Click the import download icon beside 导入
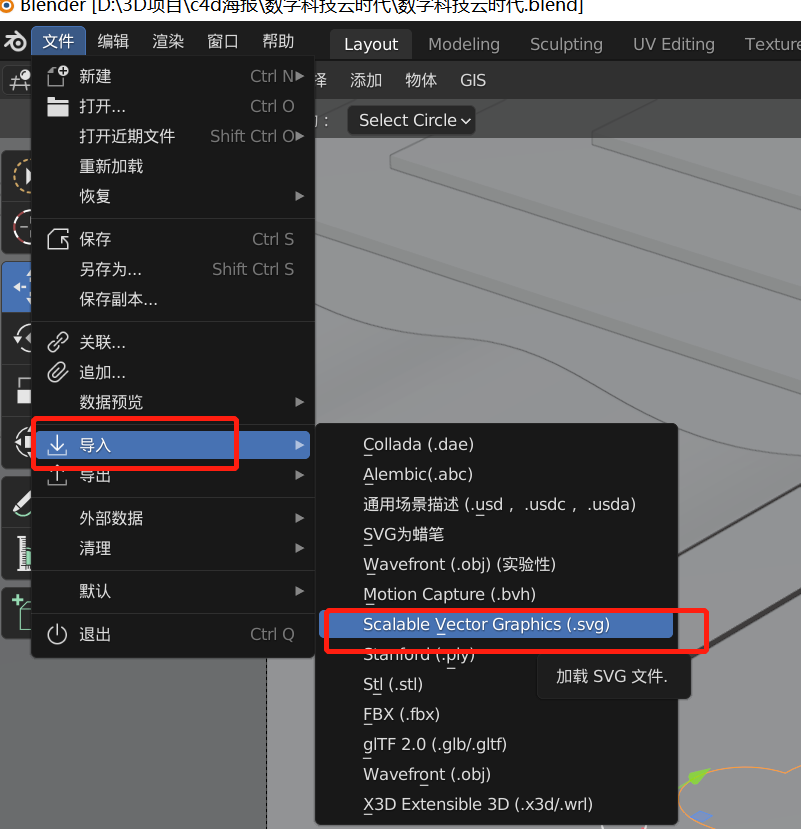 (57, 445)
